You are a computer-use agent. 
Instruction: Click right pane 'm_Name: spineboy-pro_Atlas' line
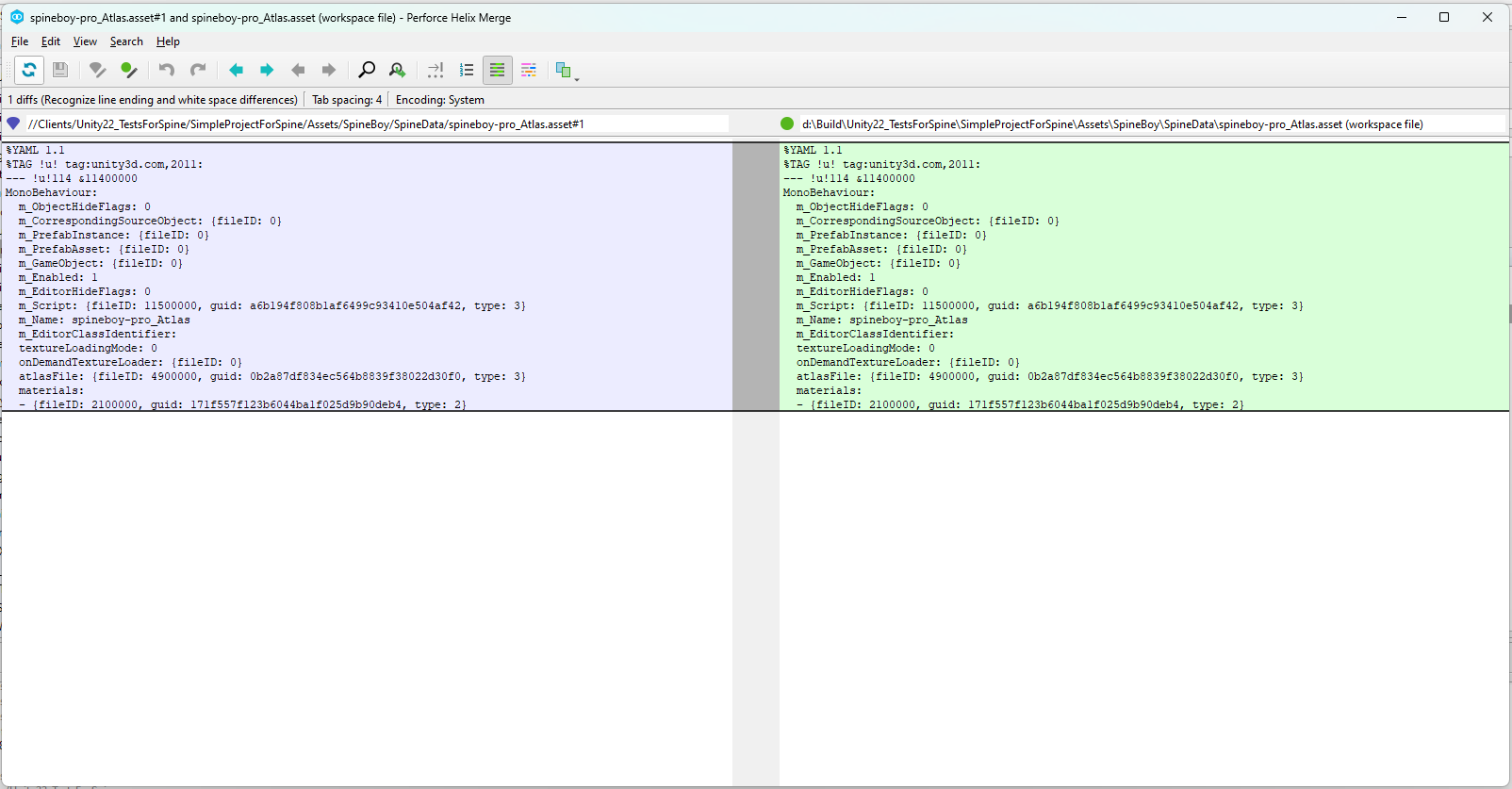[882, 320]
